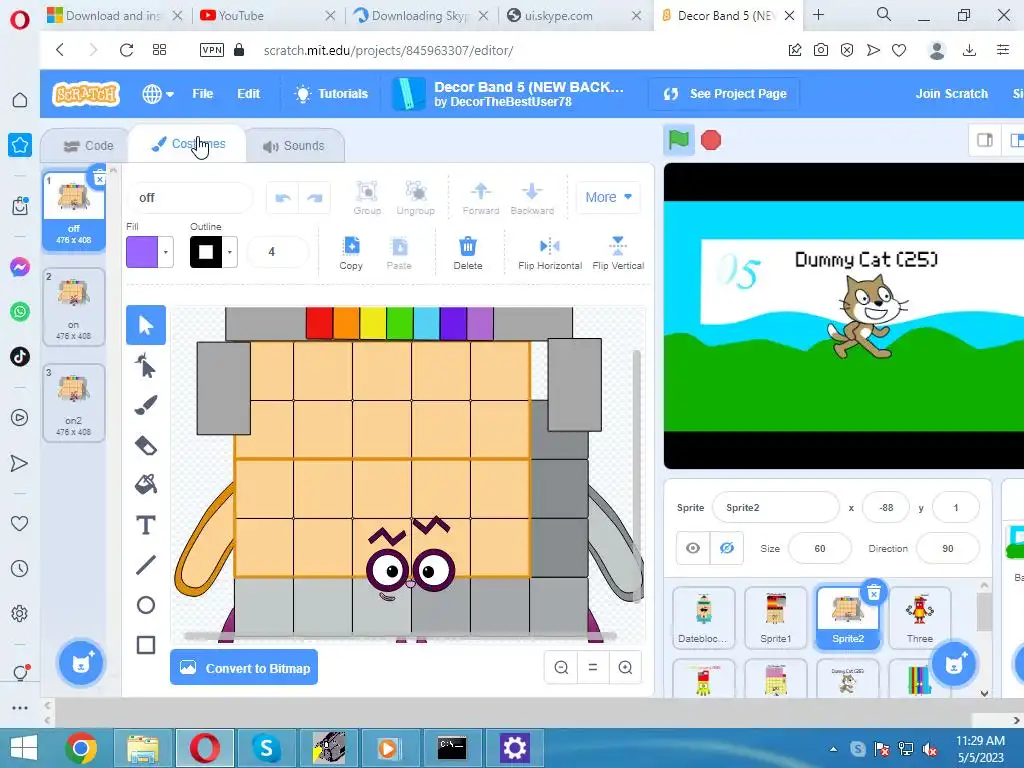Click Join Scratch link

pos(952,94)
